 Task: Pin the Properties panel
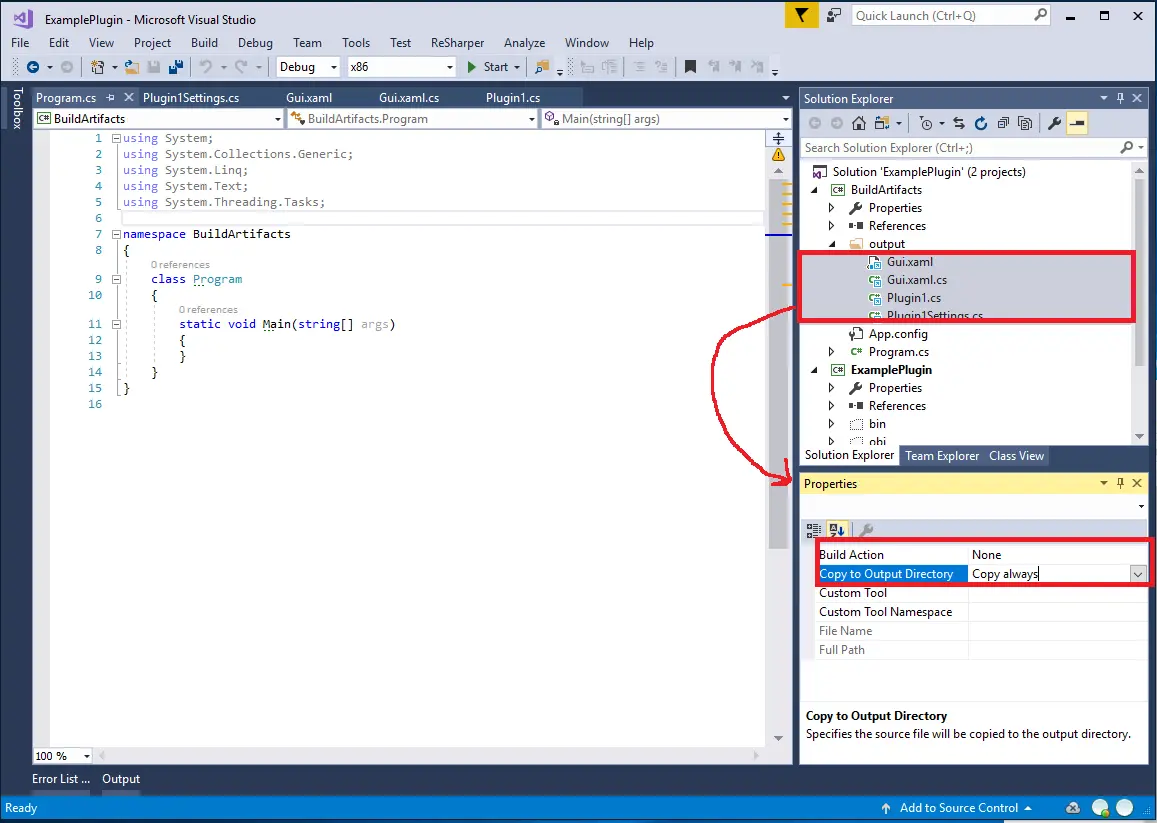click(1120, 483)
